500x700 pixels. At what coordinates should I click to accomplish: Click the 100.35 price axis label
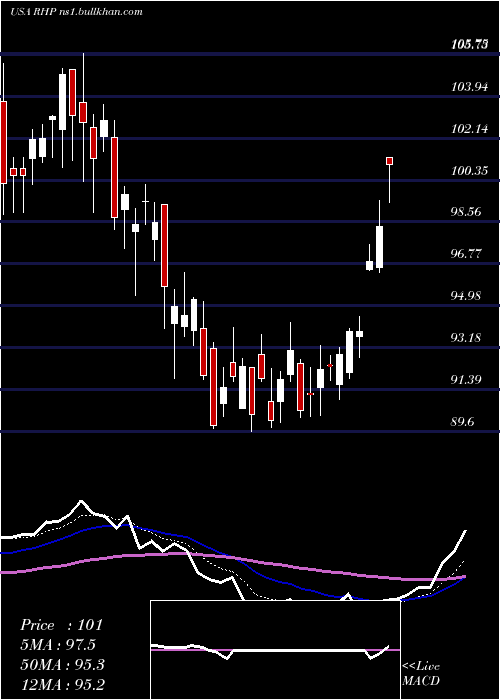[469, 171]
